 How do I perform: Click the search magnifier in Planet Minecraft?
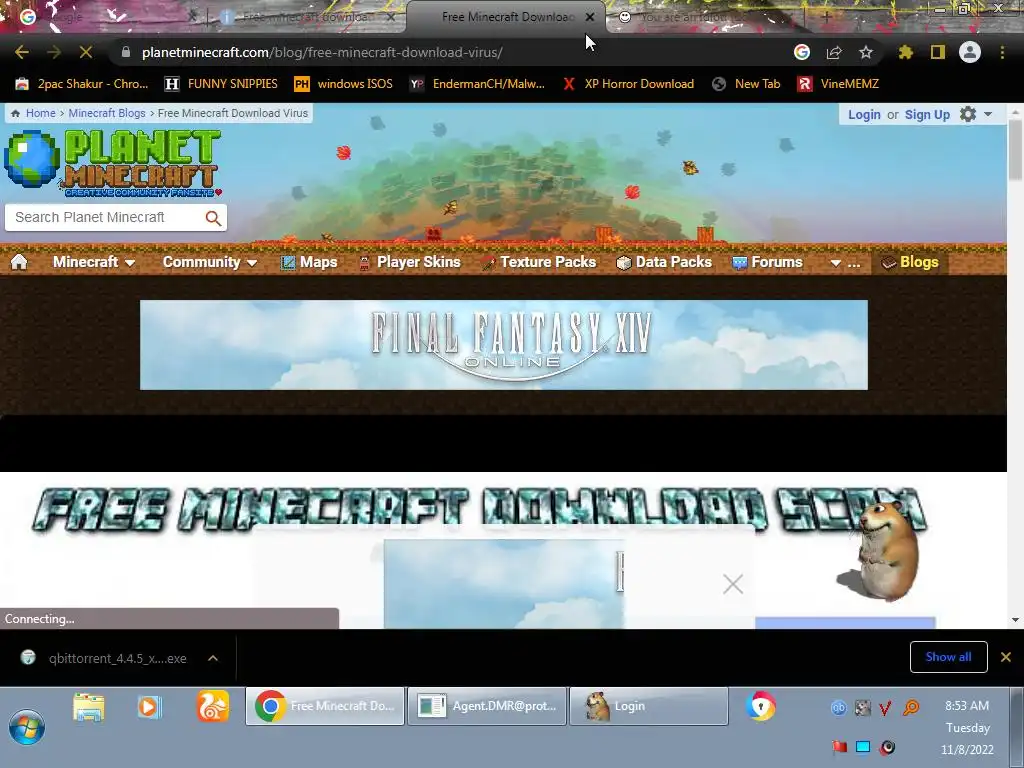[213, 218]
